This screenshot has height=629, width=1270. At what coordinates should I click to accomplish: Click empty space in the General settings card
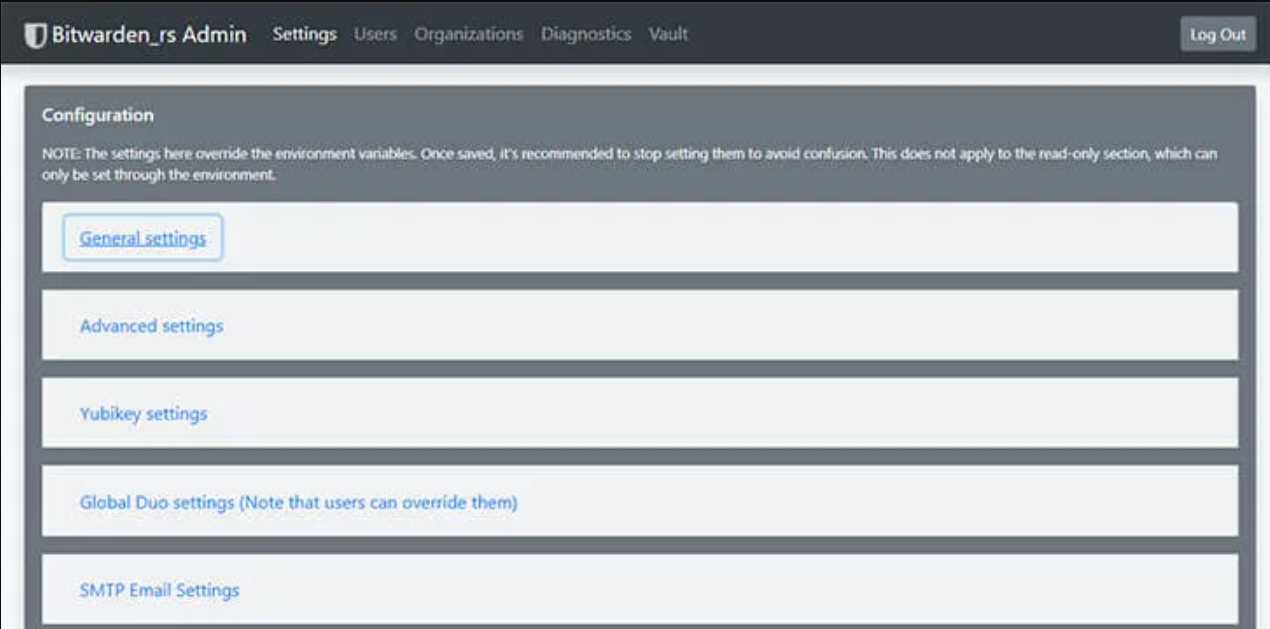730,238
